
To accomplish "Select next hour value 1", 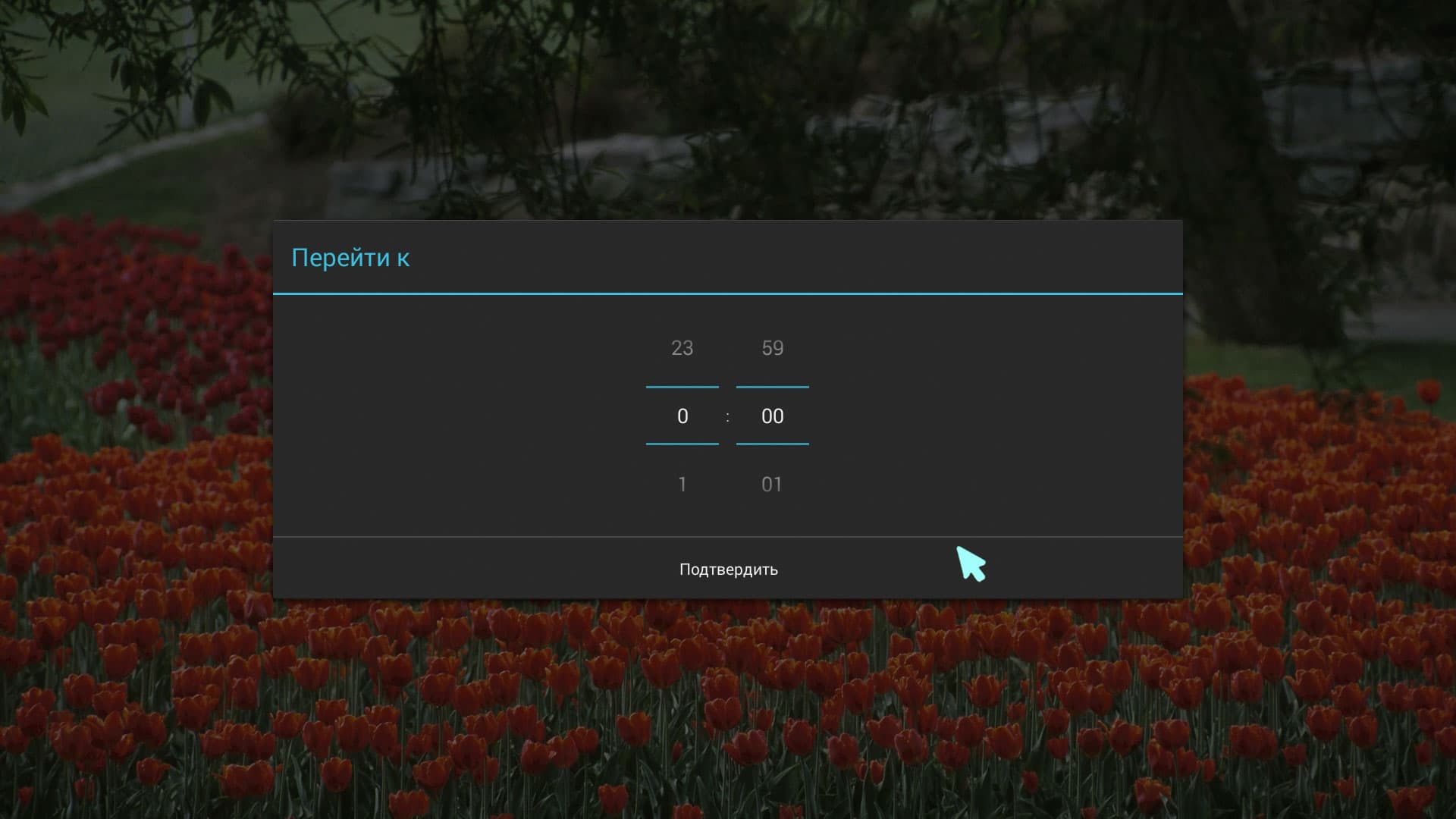I will tap(682, 484).
